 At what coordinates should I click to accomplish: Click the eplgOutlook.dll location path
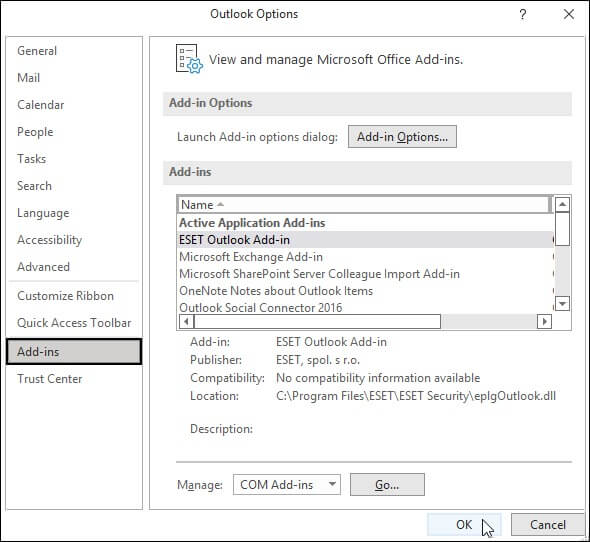click(416, 396)
